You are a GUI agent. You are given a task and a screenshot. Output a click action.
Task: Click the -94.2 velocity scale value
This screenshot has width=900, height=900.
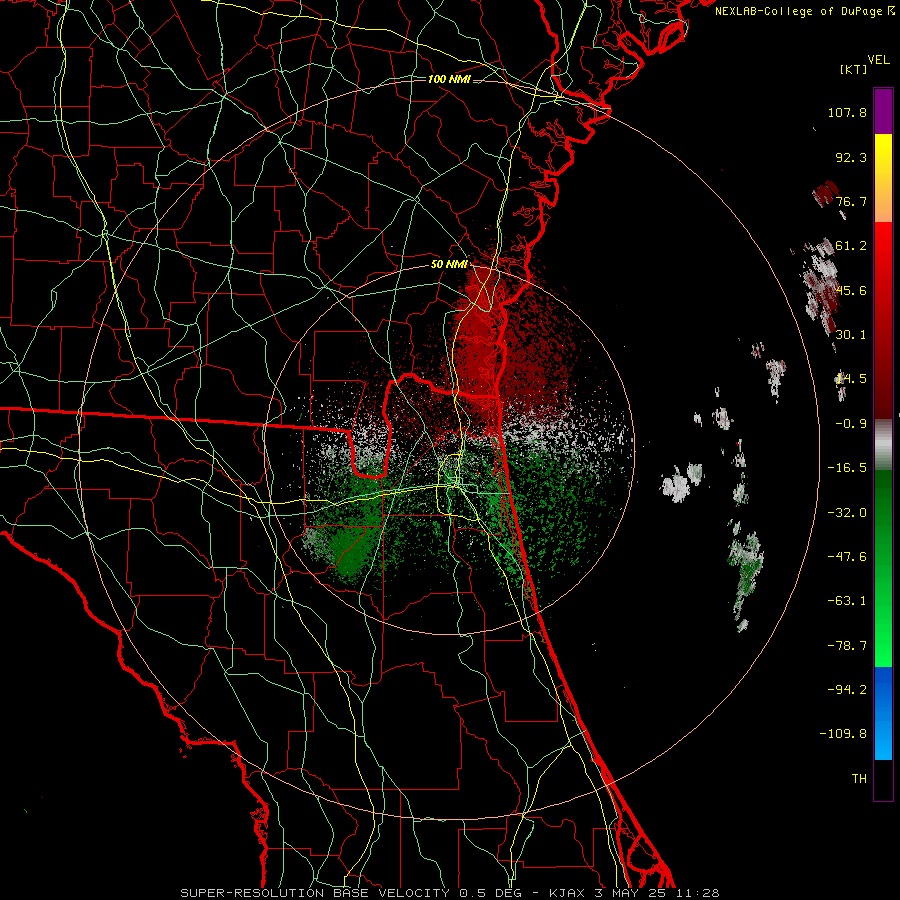(x=847, y=689)
